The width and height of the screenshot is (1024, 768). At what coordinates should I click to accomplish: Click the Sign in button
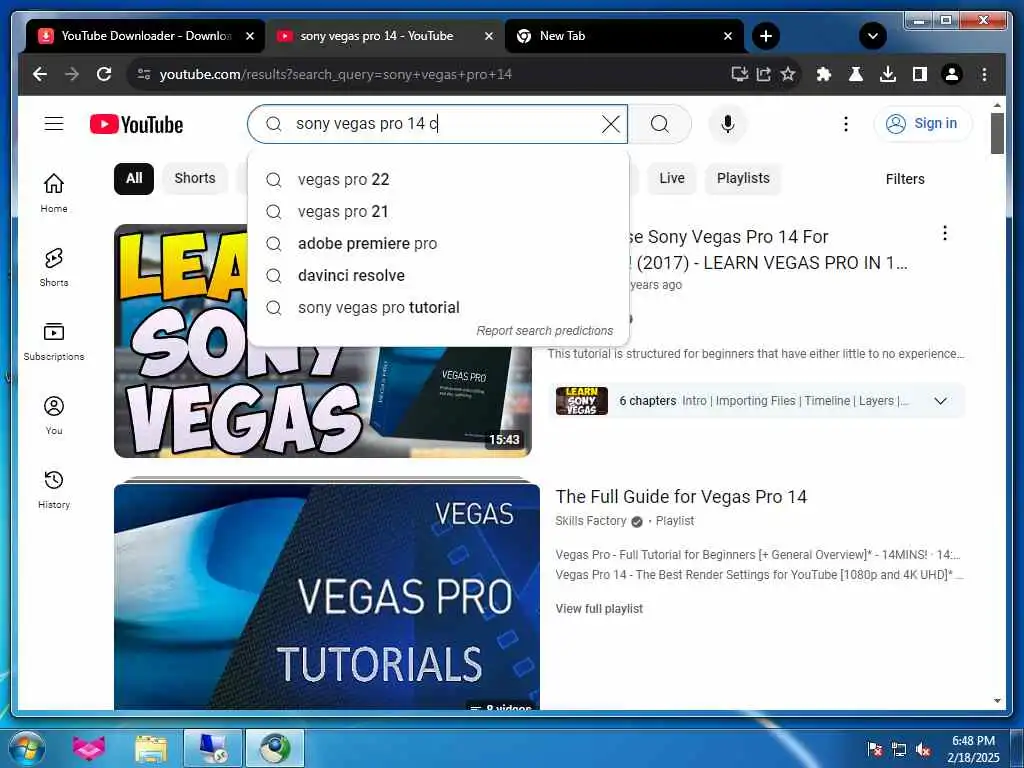click(x=922, y=123)
